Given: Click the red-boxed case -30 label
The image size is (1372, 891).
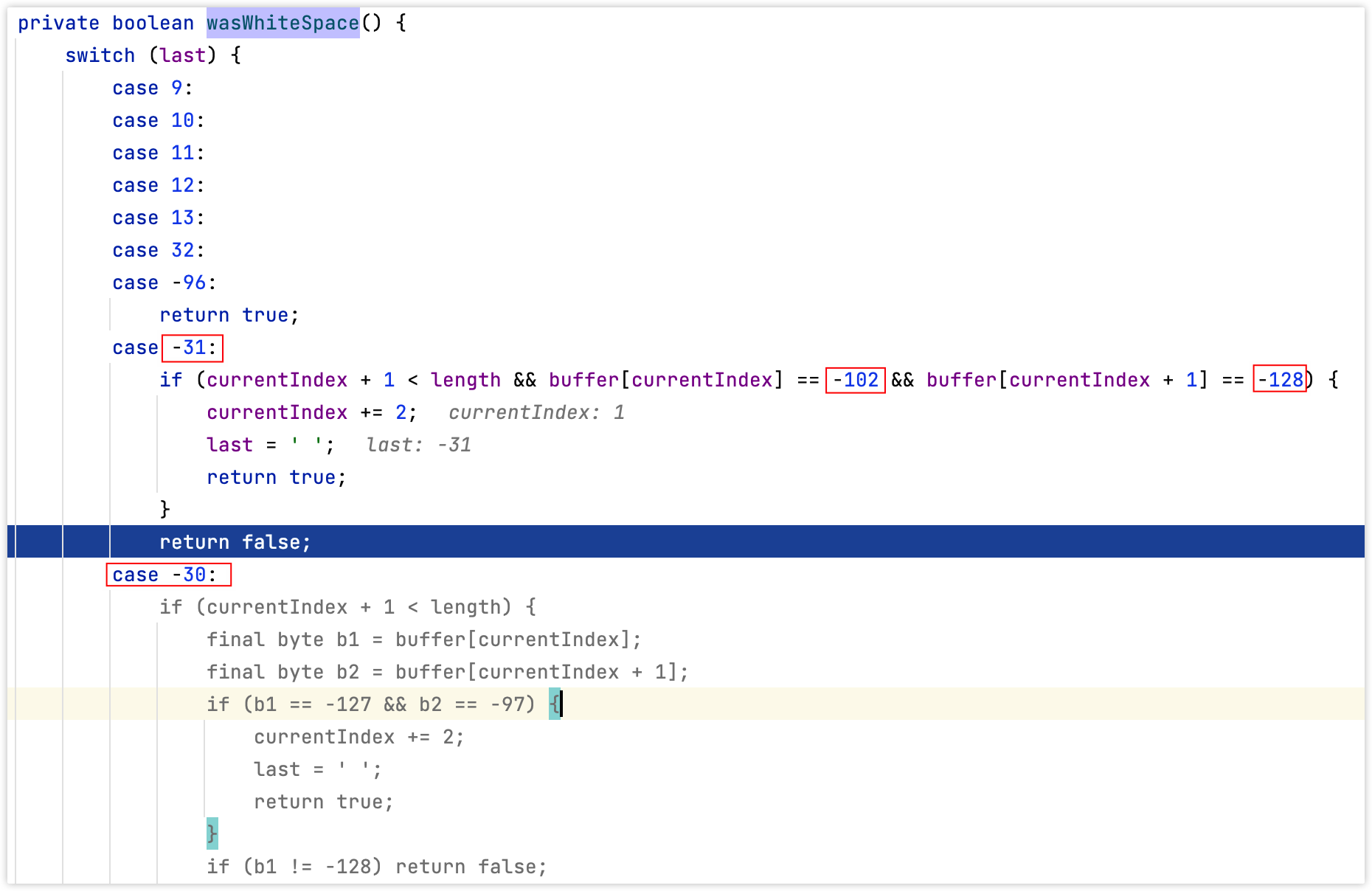Looking at the screenshot, I should tap(168, 575).
